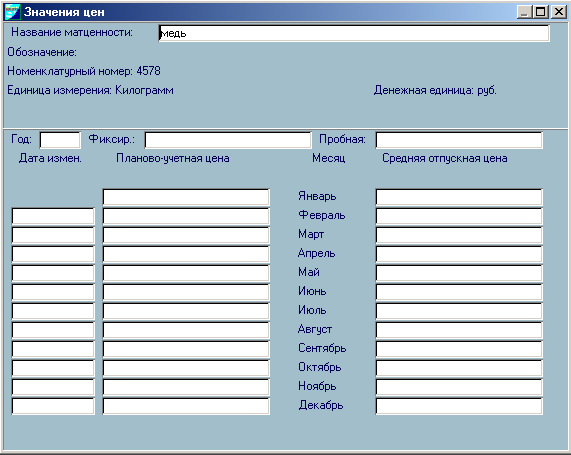Focus the Пробная input field
The image size is (571, 455).
click(459, 140)
